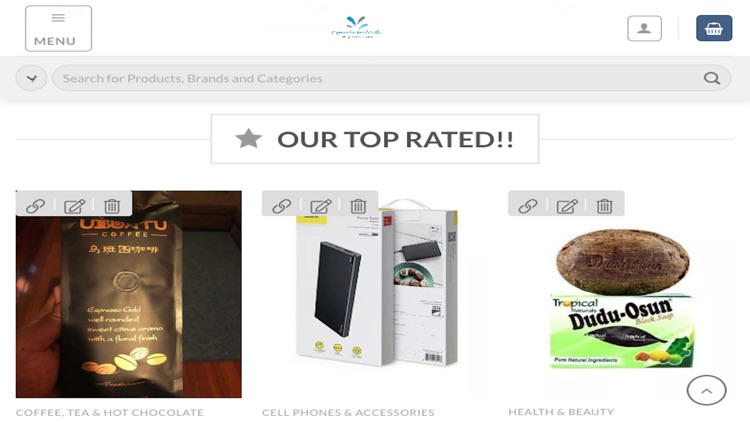Delete the Ubuntu Coffee product
Image resolution: width=750 pixels, height=422 pixels.
(112, 206)
